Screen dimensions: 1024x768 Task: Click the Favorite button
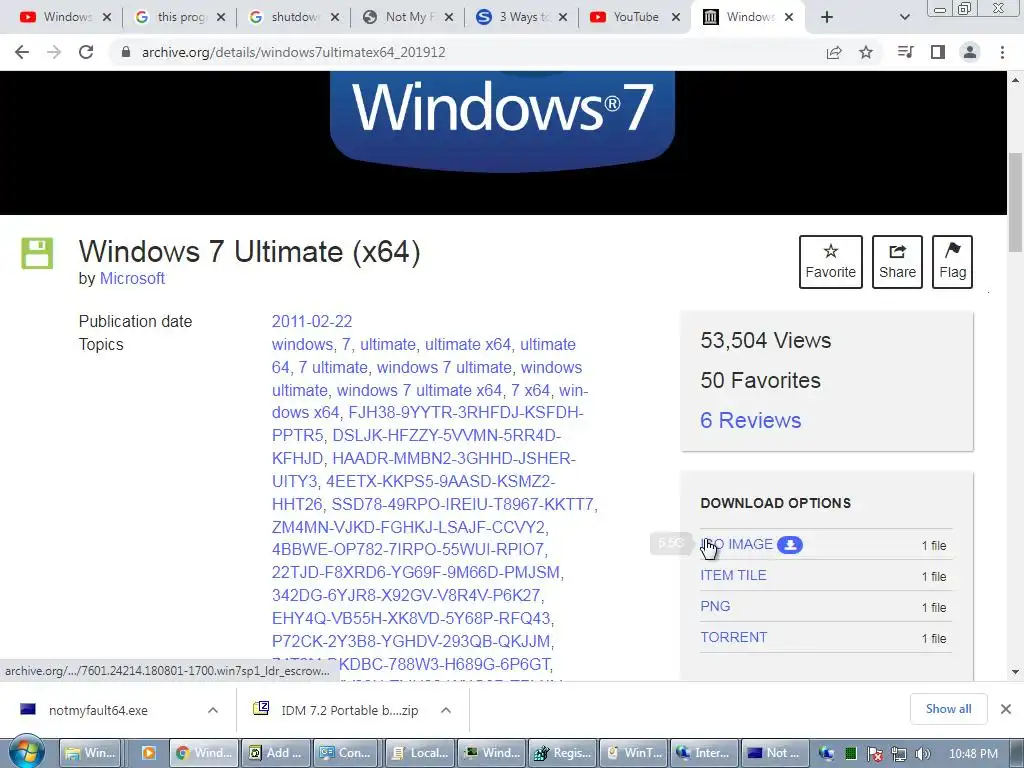(x=831, y=262)
